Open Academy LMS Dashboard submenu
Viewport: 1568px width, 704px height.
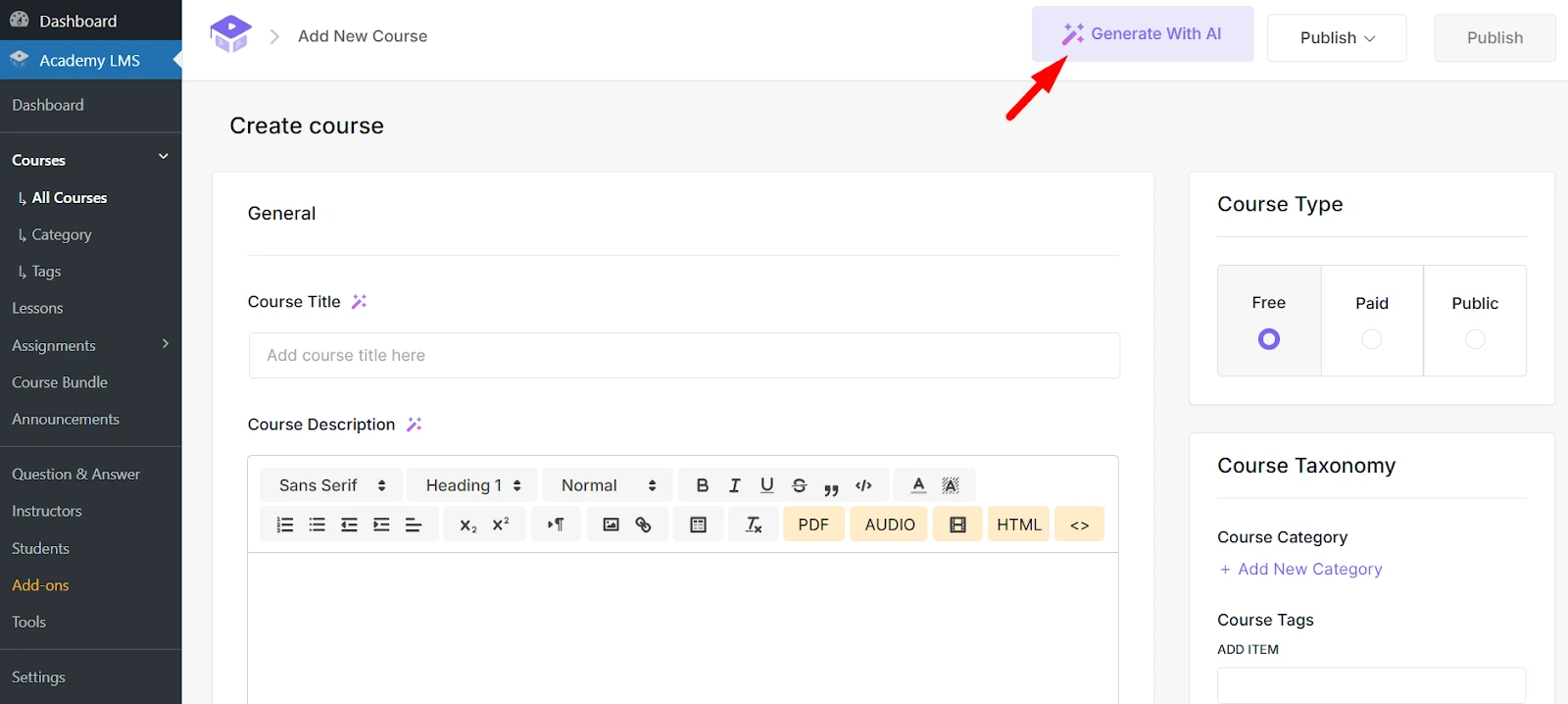(x=48, y=105)
